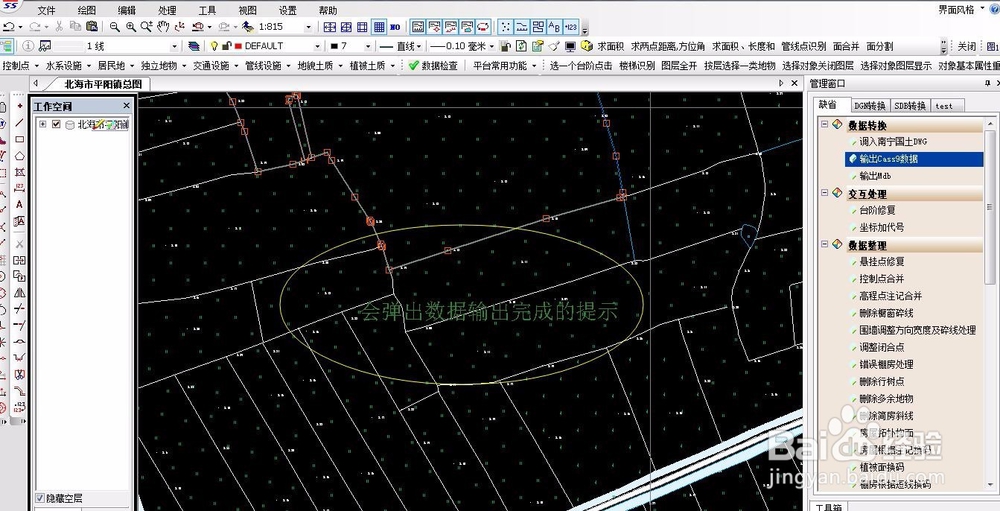This screenshot has height=511, width=1000.
Task: Click the 求面积 button
Action: click(610, 46)
